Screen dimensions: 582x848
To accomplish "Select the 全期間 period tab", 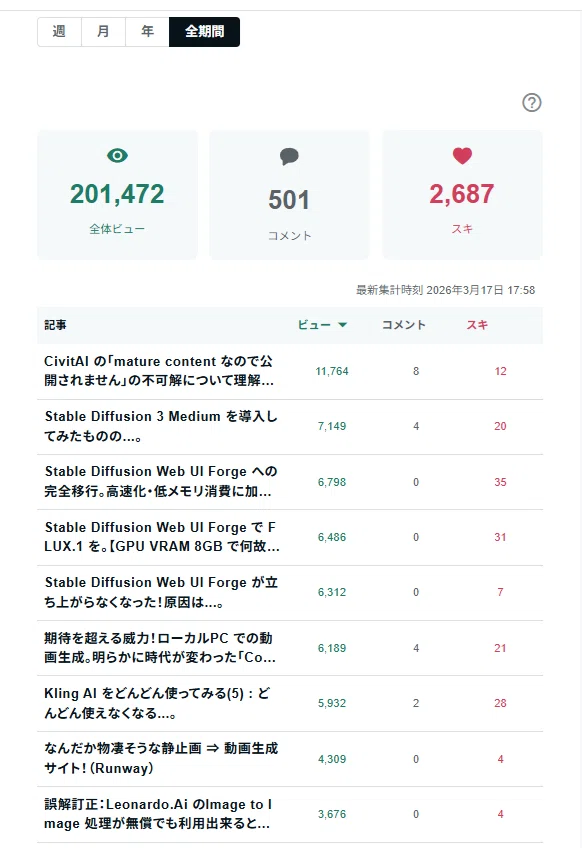I will (204, 32).
